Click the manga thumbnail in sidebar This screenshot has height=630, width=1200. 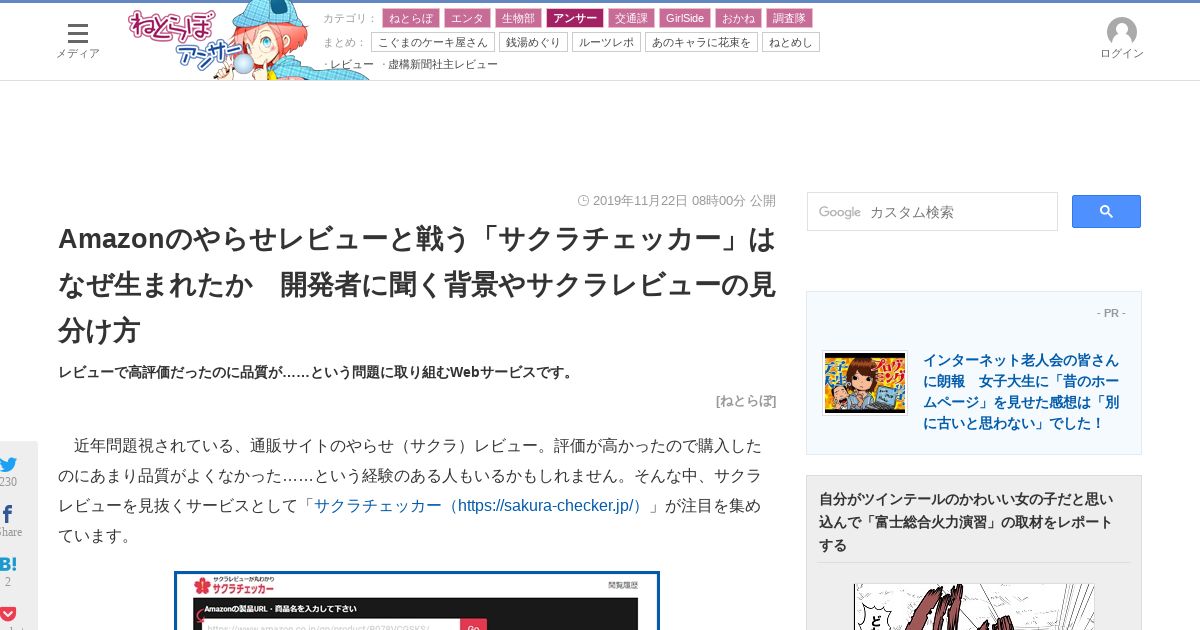(974, 607)
